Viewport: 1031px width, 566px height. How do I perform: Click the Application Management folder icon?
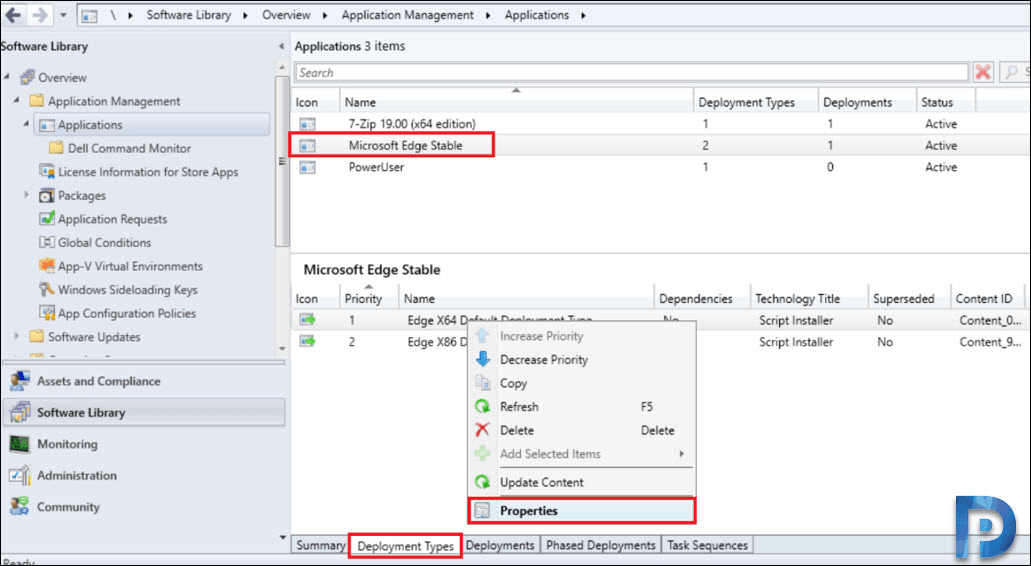[37, 101]
